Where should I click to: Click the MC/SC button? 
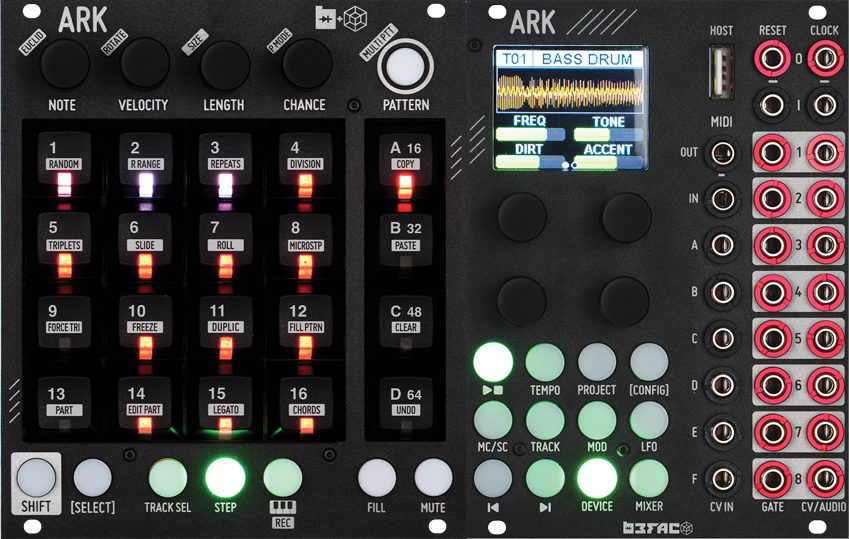pos(493,420)
